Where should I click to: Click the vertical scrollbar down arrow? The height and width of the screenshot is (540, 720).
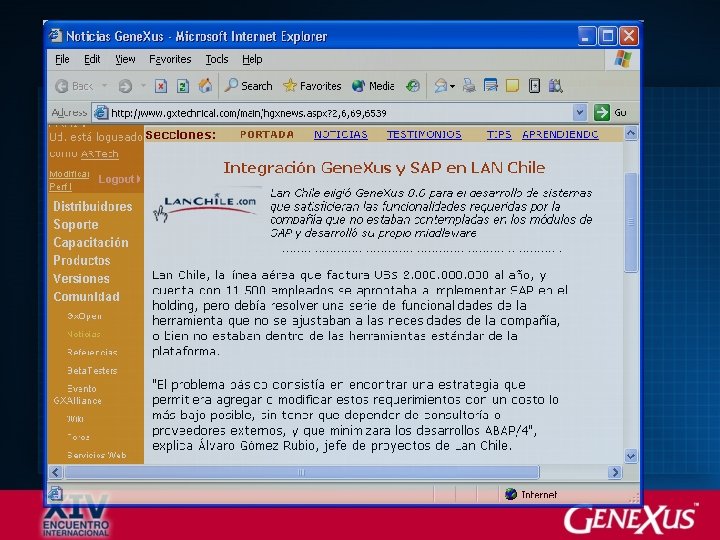click(631, 456)
